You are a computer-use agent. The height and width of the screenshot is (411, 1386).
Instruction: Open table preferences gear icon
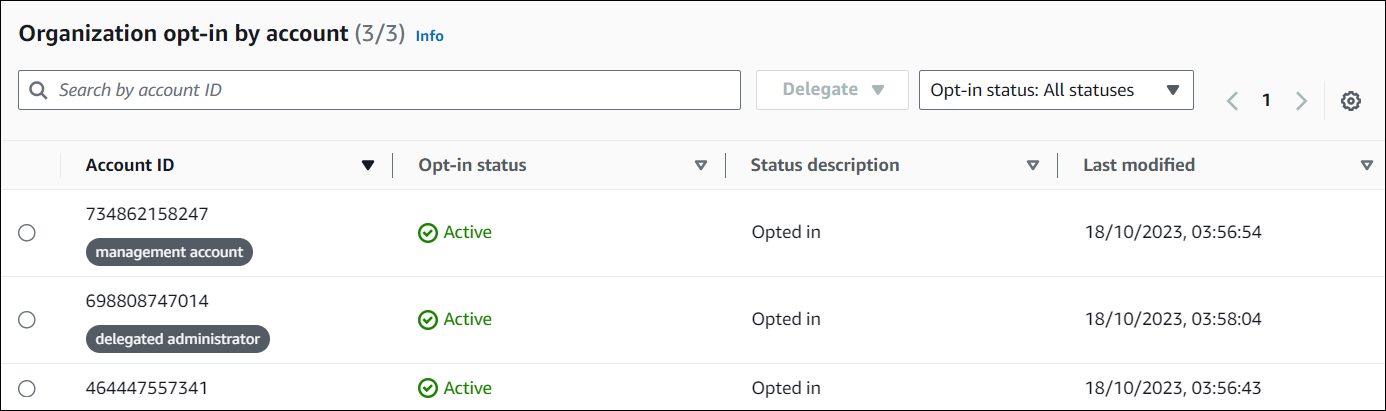[1350, 101]
